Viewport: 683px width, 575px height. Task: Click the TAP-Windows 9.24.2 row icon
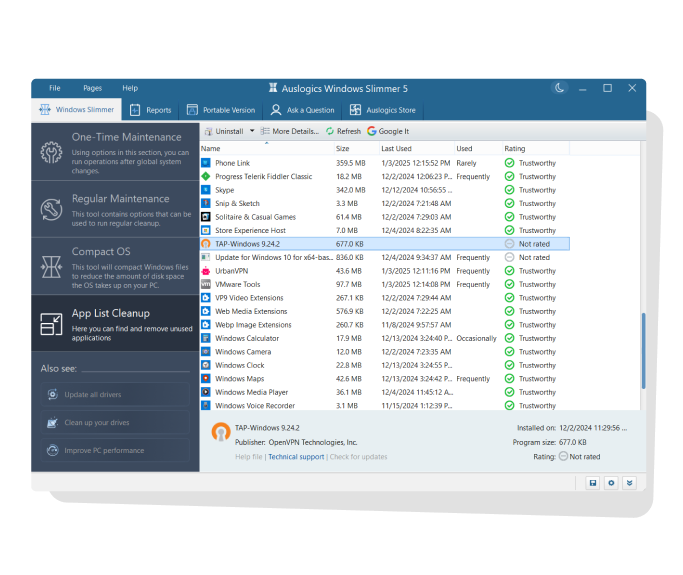(206, 244)
